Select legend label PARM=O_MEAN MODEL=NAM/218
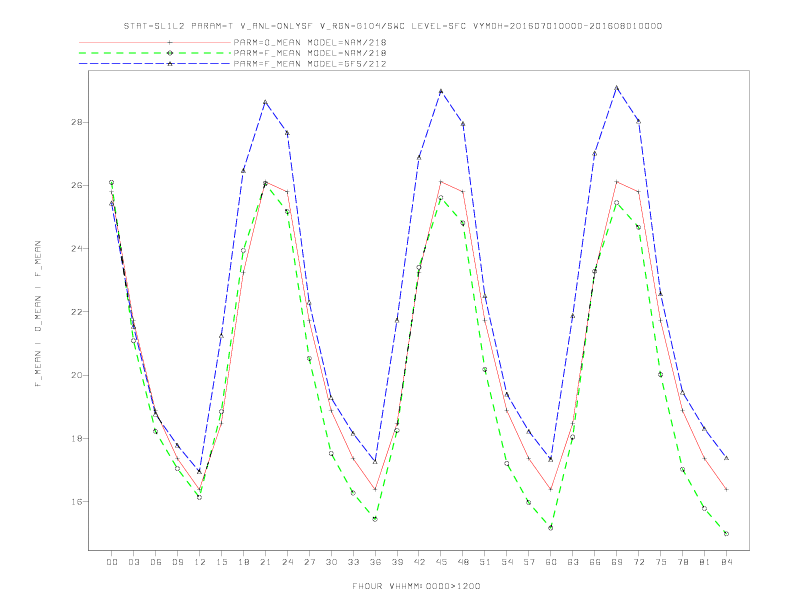Screen dimensions: 792x612 pyautogui.click(x=310, y=42)
